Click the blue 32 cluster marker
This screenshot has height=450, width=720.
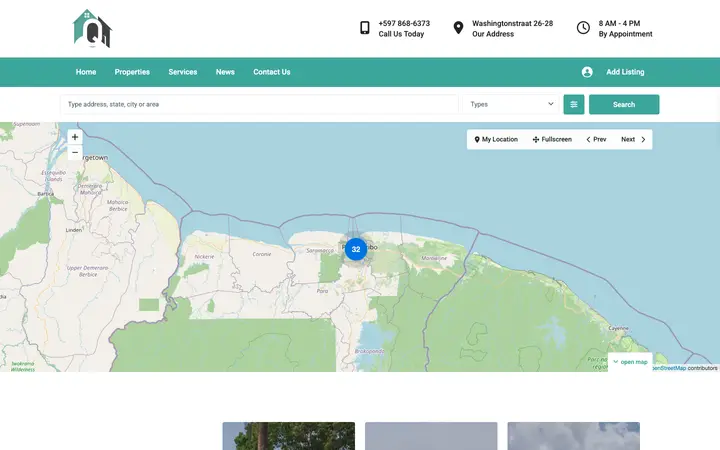coord(356,249)
